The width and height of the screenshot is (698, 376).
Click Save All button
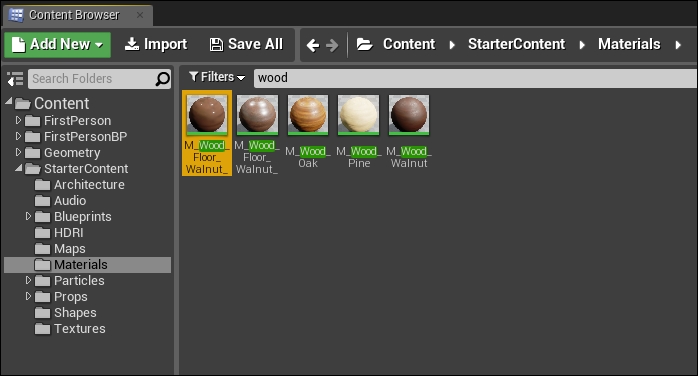(x=246, y=44)
